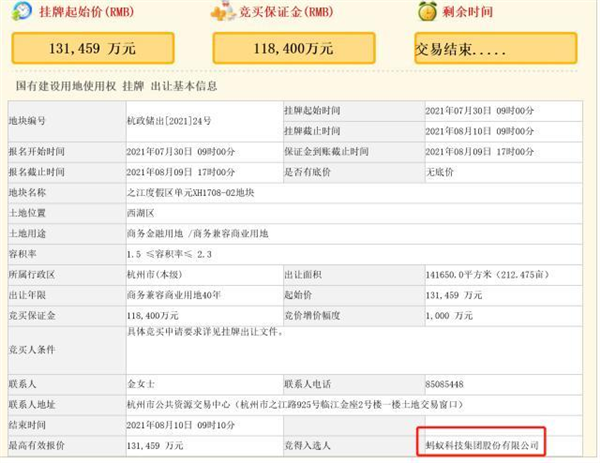This screenshot has width=600, height=463.
Task: Click the 118,400万元 deposit box
Action: click(x=294, y=48)
